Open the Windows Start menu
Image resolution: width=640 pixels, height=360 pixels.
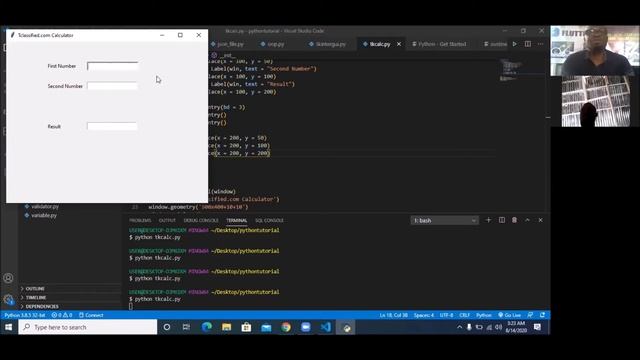click(9, 327)
